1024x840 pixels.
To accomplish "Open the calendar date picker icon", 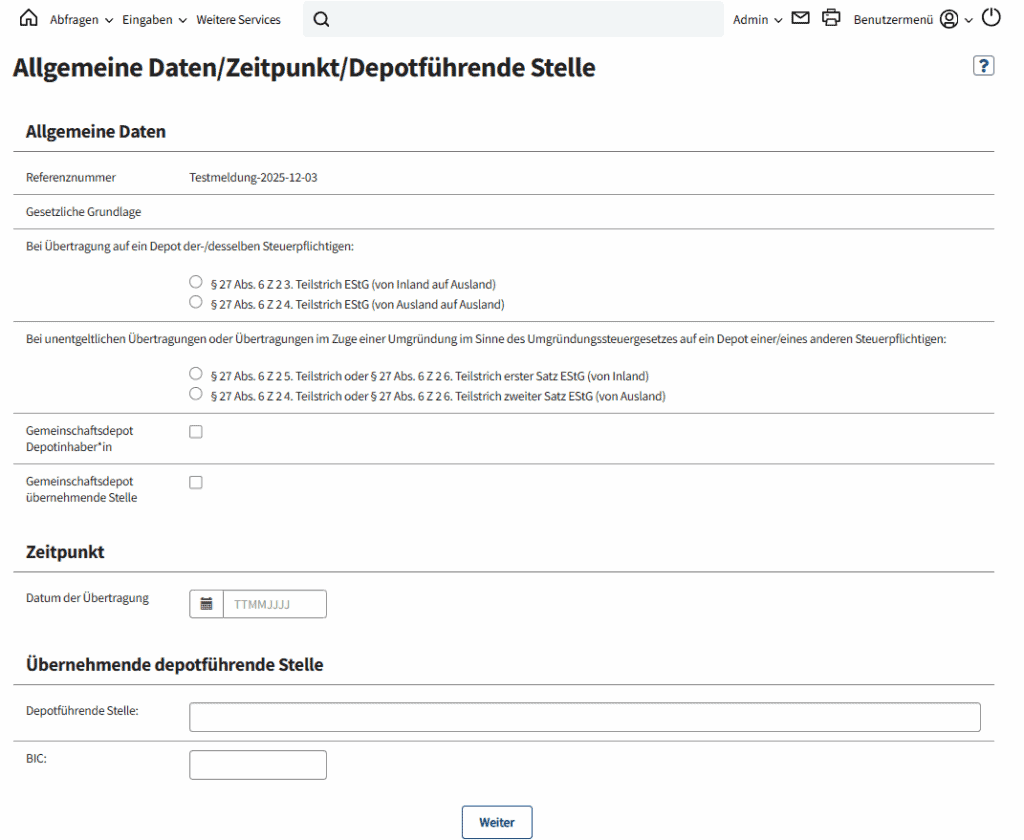I will coord(206,604).
